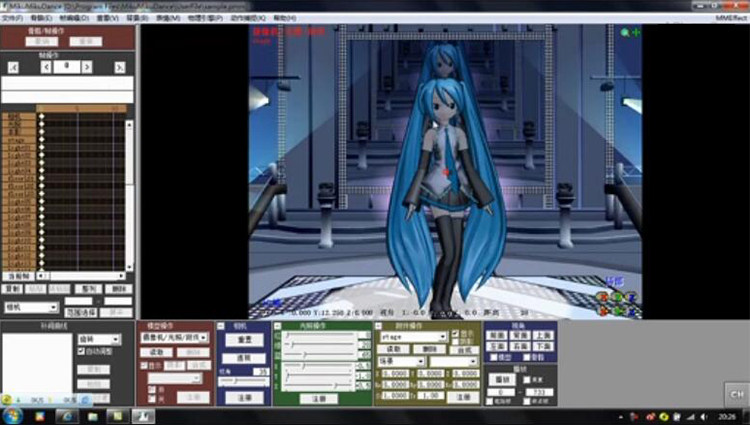
Task: Open the 地面 dropdown in accessory panel
Action: (401, 361)
